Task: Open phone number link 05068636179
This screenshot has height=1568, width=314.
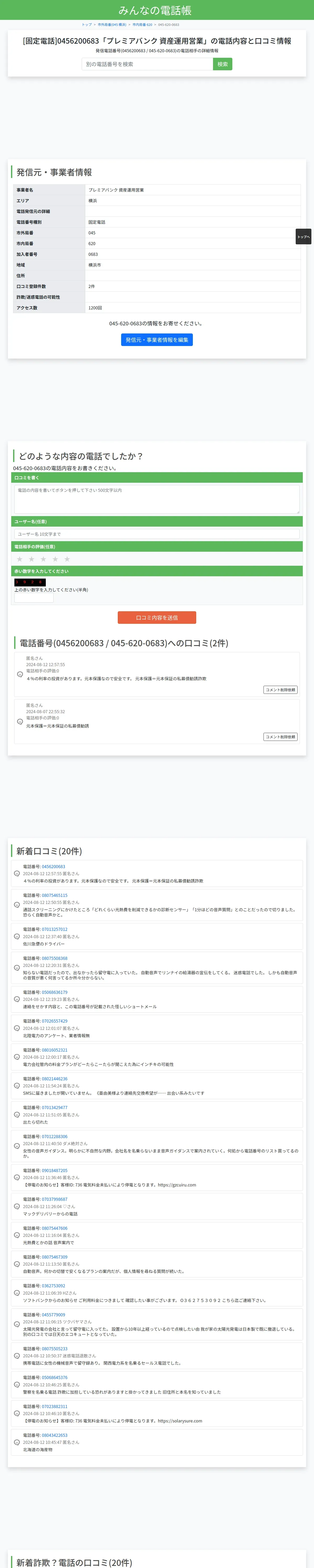Action: point(55,992)
